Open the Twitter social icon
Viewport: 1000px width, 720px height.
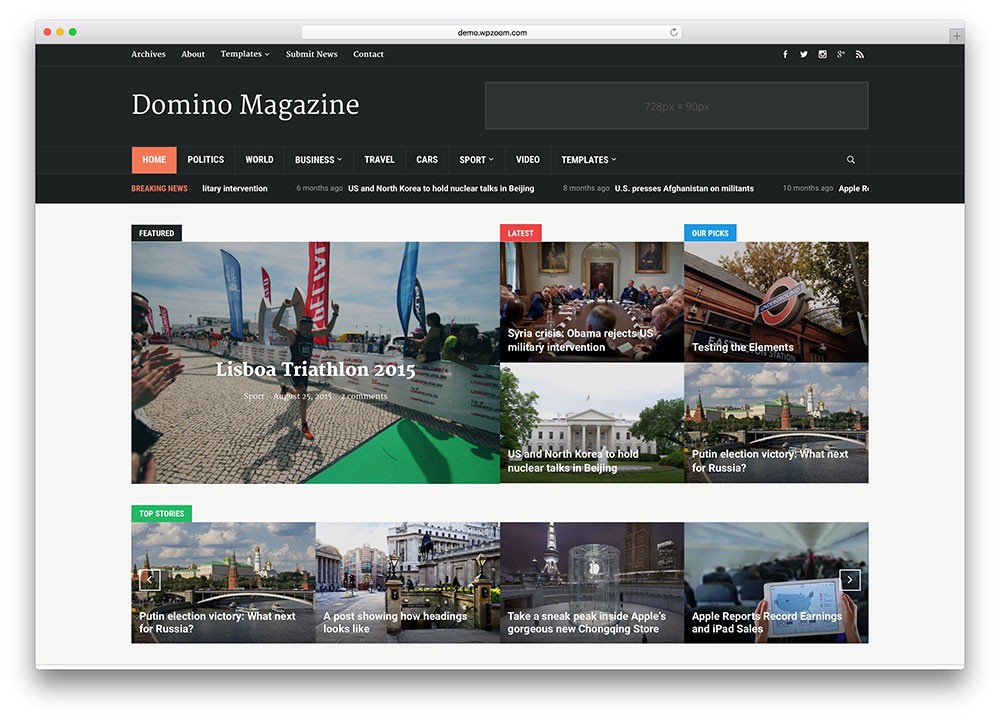click(804, 54)
